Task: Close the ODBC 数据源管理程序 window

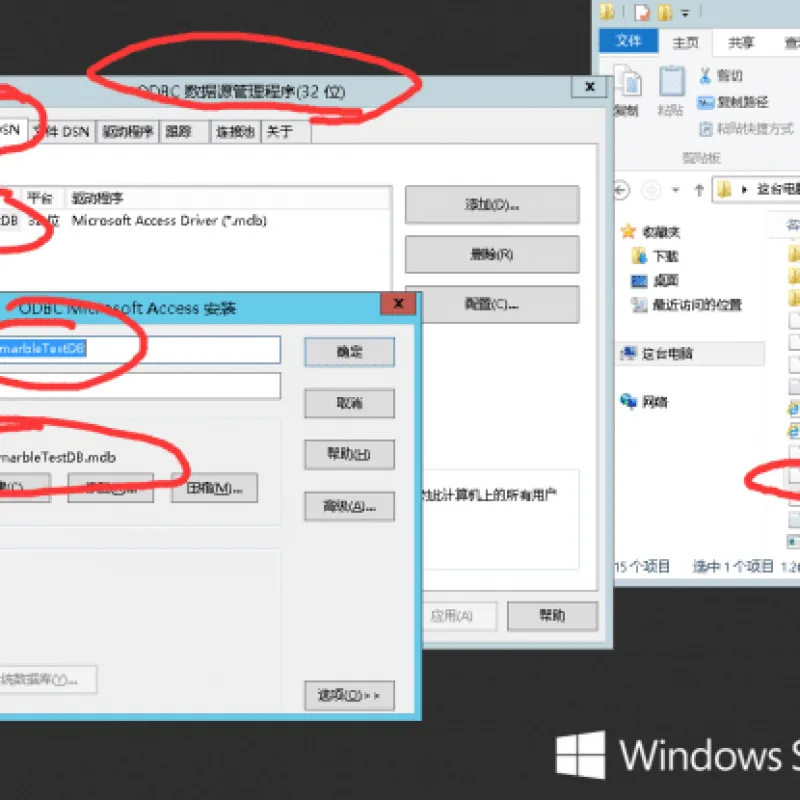Action: pos(590,87)
